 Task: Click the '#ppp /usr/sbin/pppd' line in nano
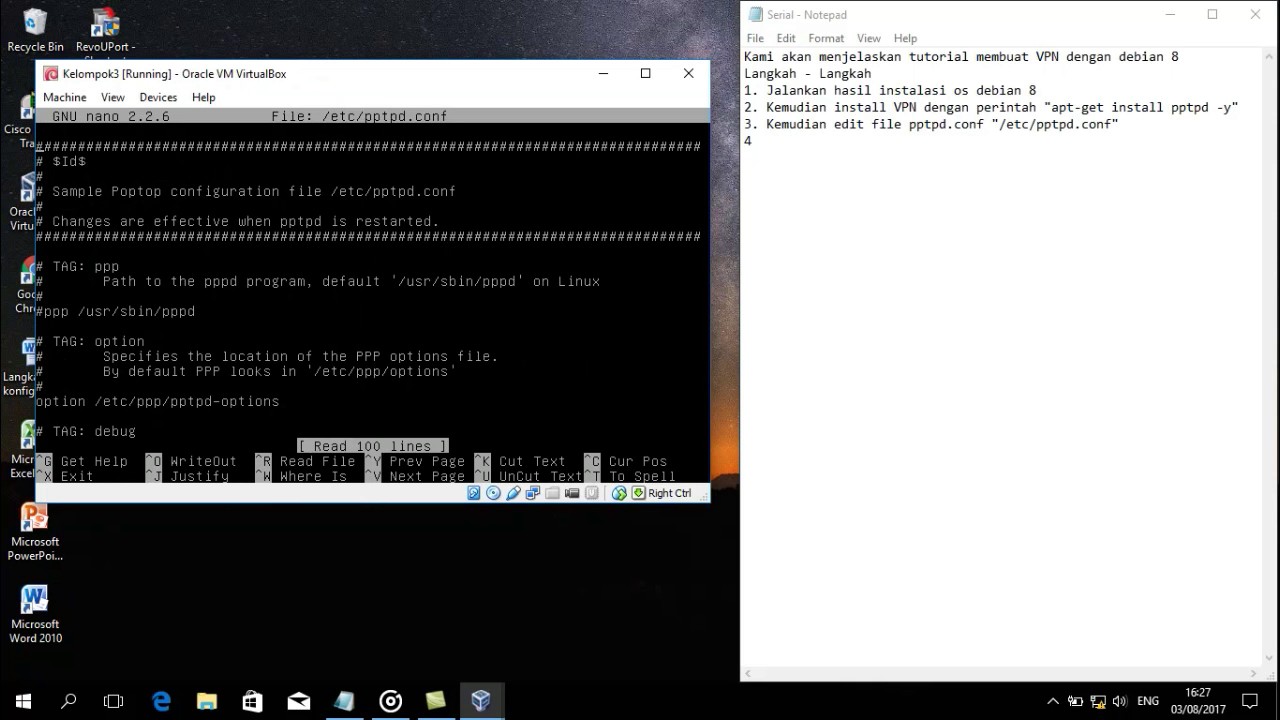point(116,311)
